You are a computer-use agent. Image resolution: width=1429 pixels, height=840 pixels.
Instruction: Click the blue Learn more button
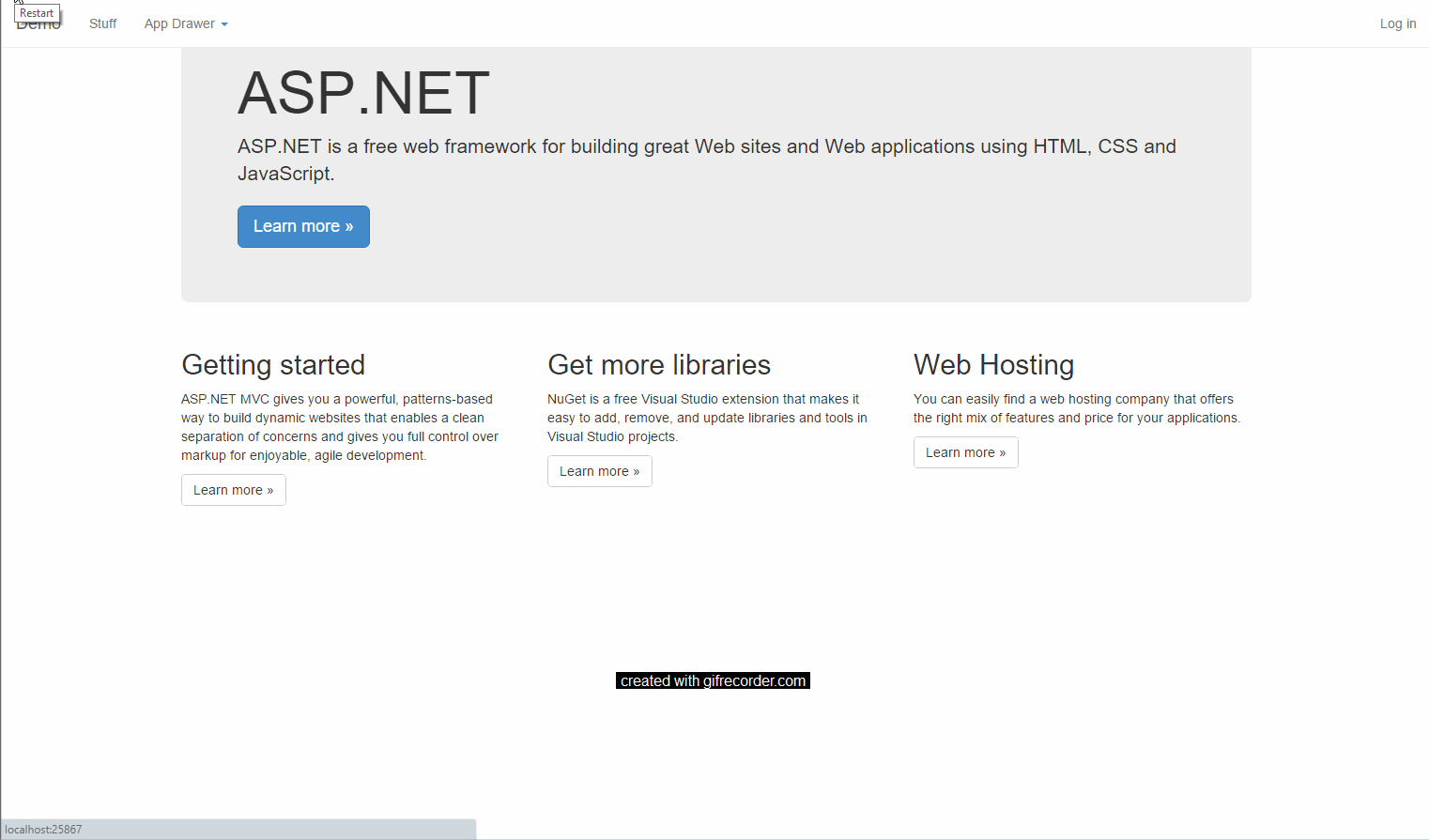pos(303,226)
